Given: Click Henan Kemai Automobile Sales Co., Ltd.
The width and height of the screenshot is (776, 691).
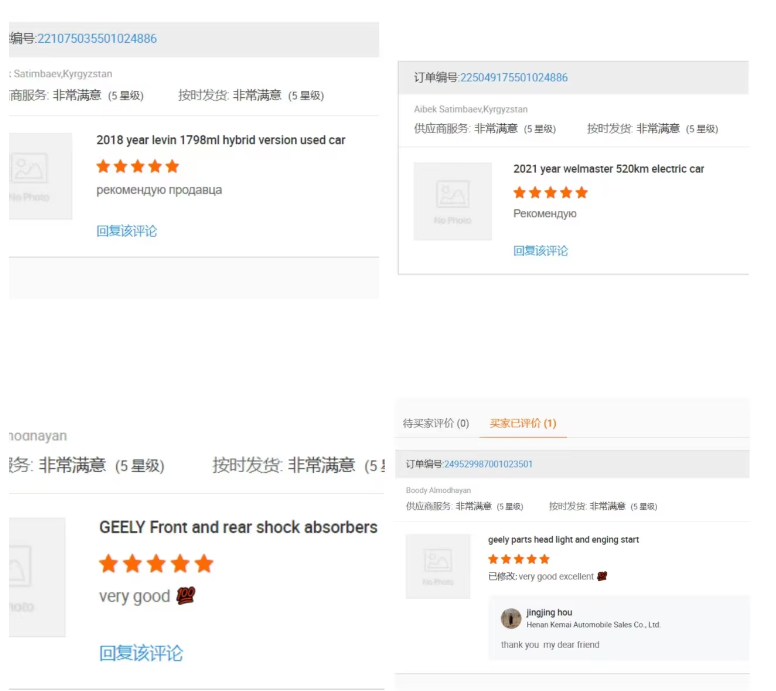Looking at the screenshot, I should [593, 625].
